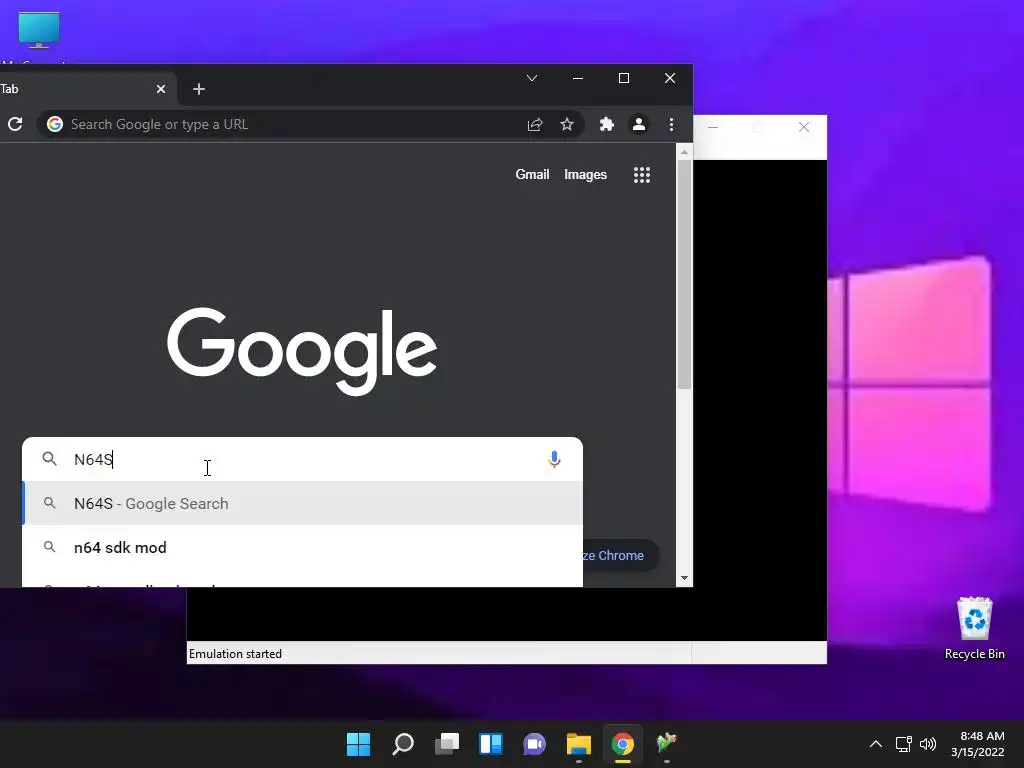This screenshot has height=768, width=1024.
Task: Bookmark this tab with the star icon
Action: [x=567, y=124]
